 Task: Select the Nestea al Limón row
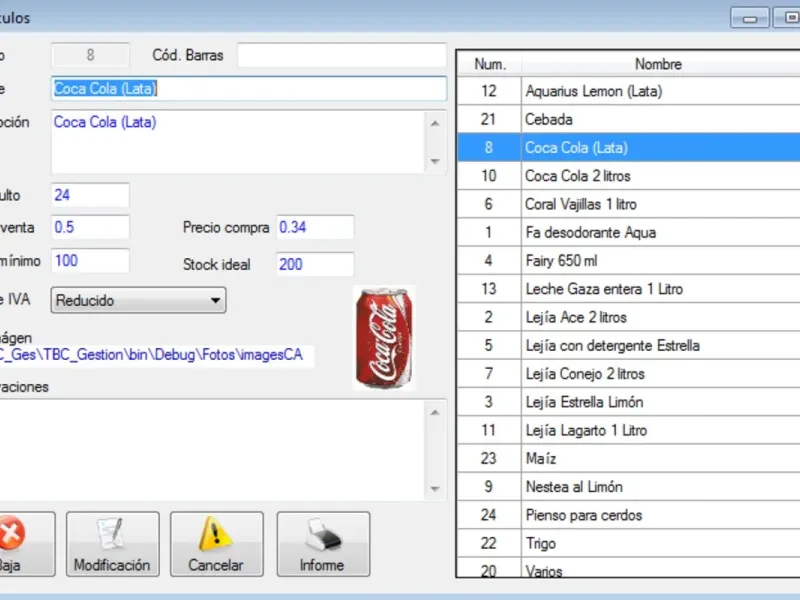tap(629, 487)
